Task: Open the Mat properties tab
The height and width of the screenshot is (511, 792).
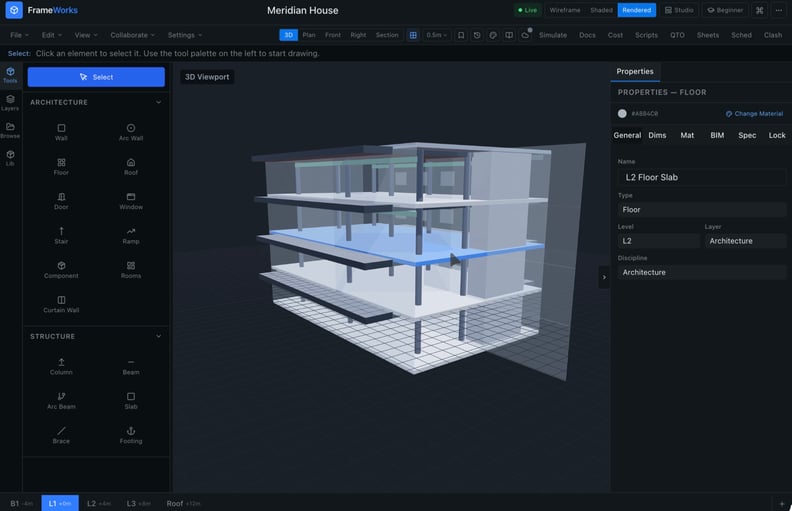Action: pos(687,135)
